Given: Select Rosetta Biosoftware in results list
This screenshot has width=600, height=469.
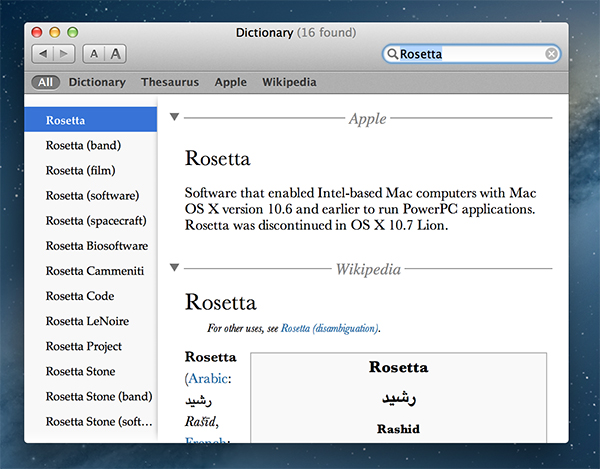Looking at the screenshot, I should [x=91, y=246].
